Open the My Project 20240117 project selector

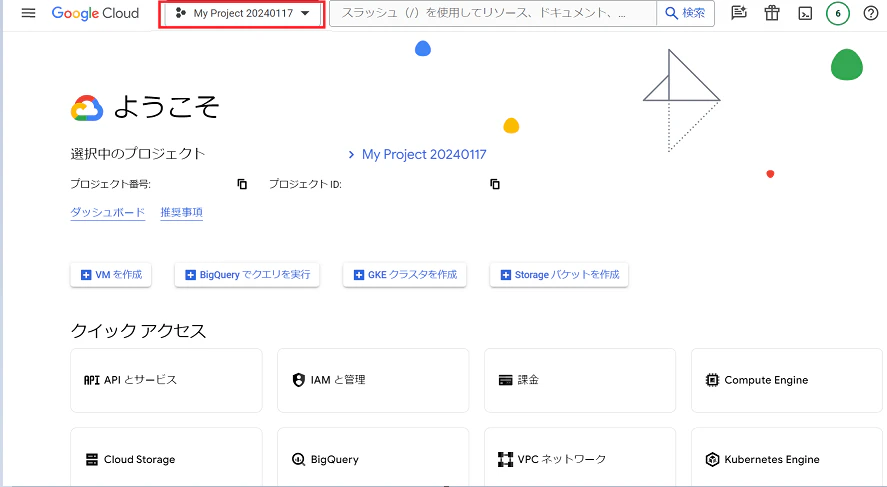[242, 13]
